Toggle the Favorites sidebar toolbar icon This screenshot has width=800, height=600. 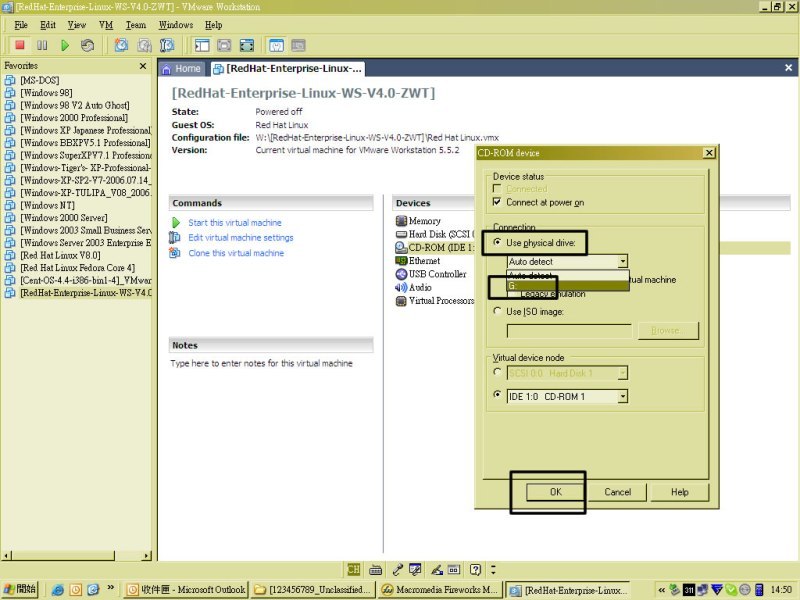click(202, 45)
